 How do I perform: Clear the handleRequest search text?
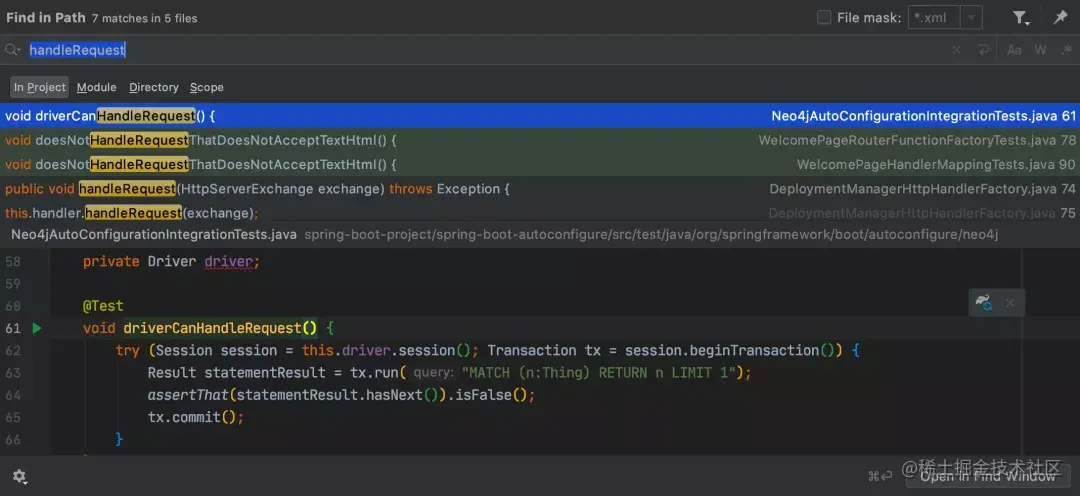(956, 50)
